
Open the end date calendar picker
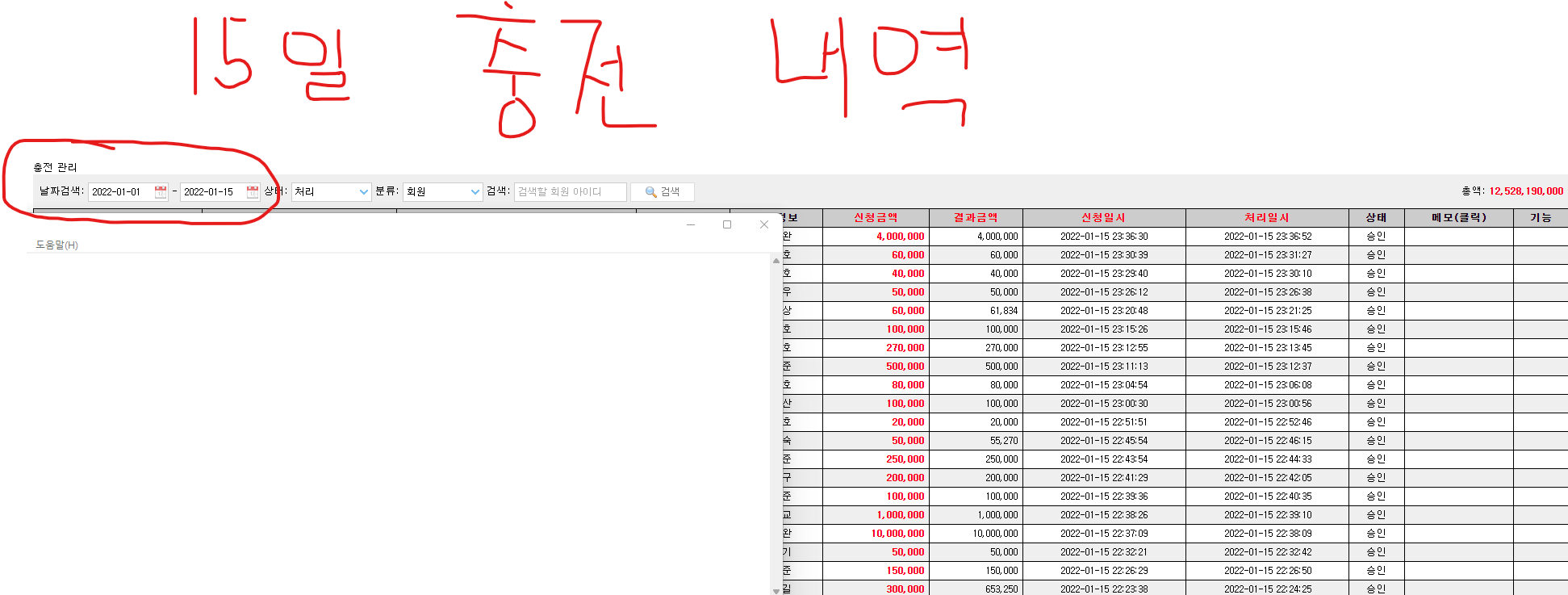pos(253,192)
